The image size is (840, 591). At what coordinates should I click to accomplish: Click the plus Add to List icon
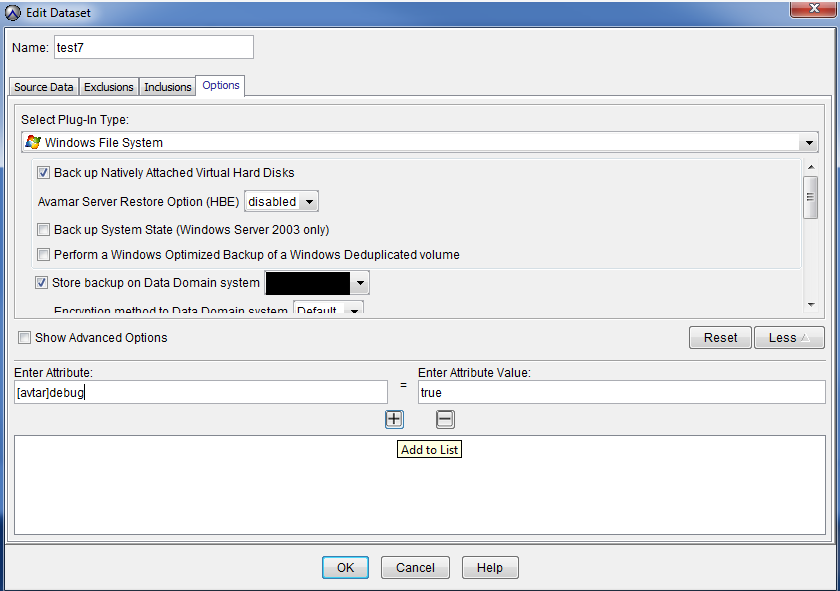394,419
